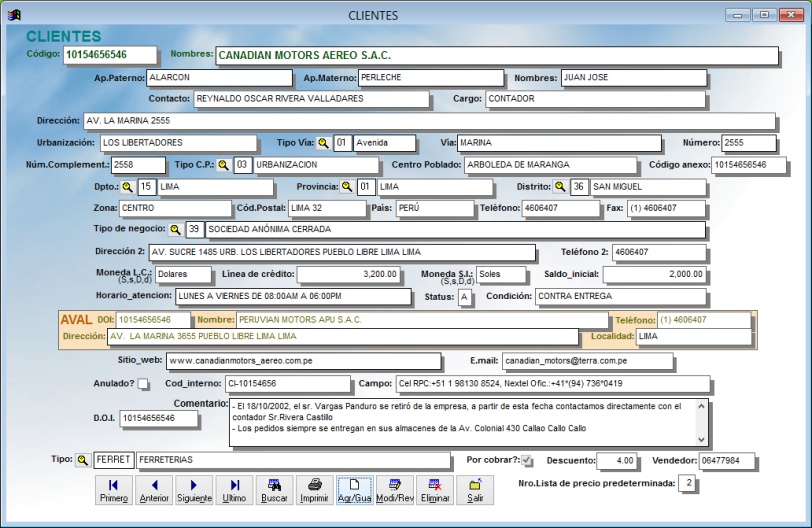812x528 pixels.
Task: Click Condición field CONTRA ENTREGA
Action: 620,297
